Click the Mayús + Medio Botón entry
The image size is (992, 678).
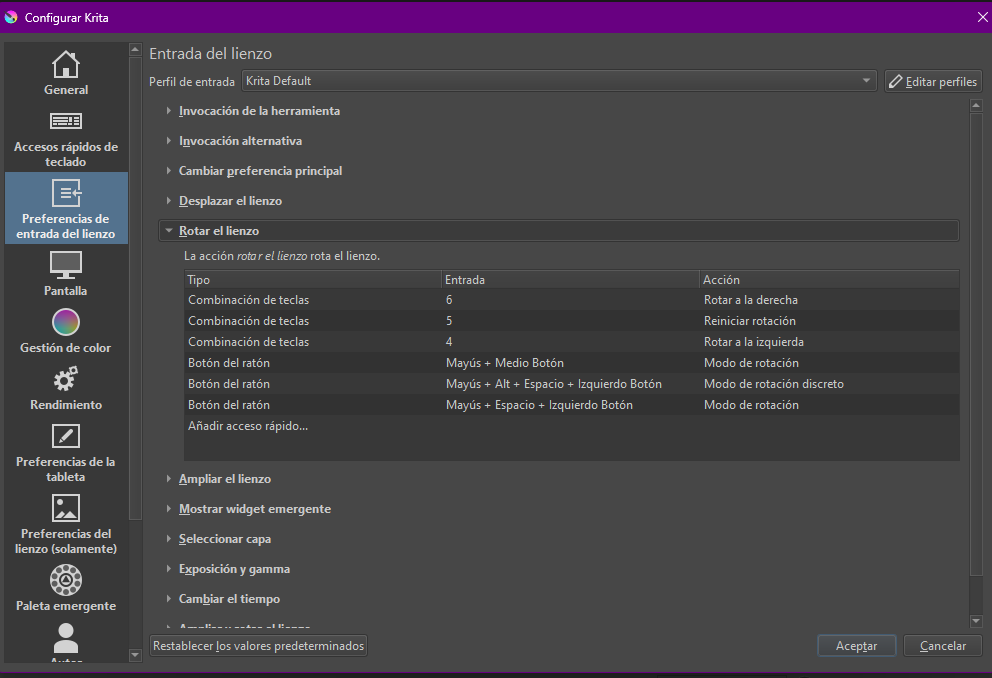pos(571,363)
